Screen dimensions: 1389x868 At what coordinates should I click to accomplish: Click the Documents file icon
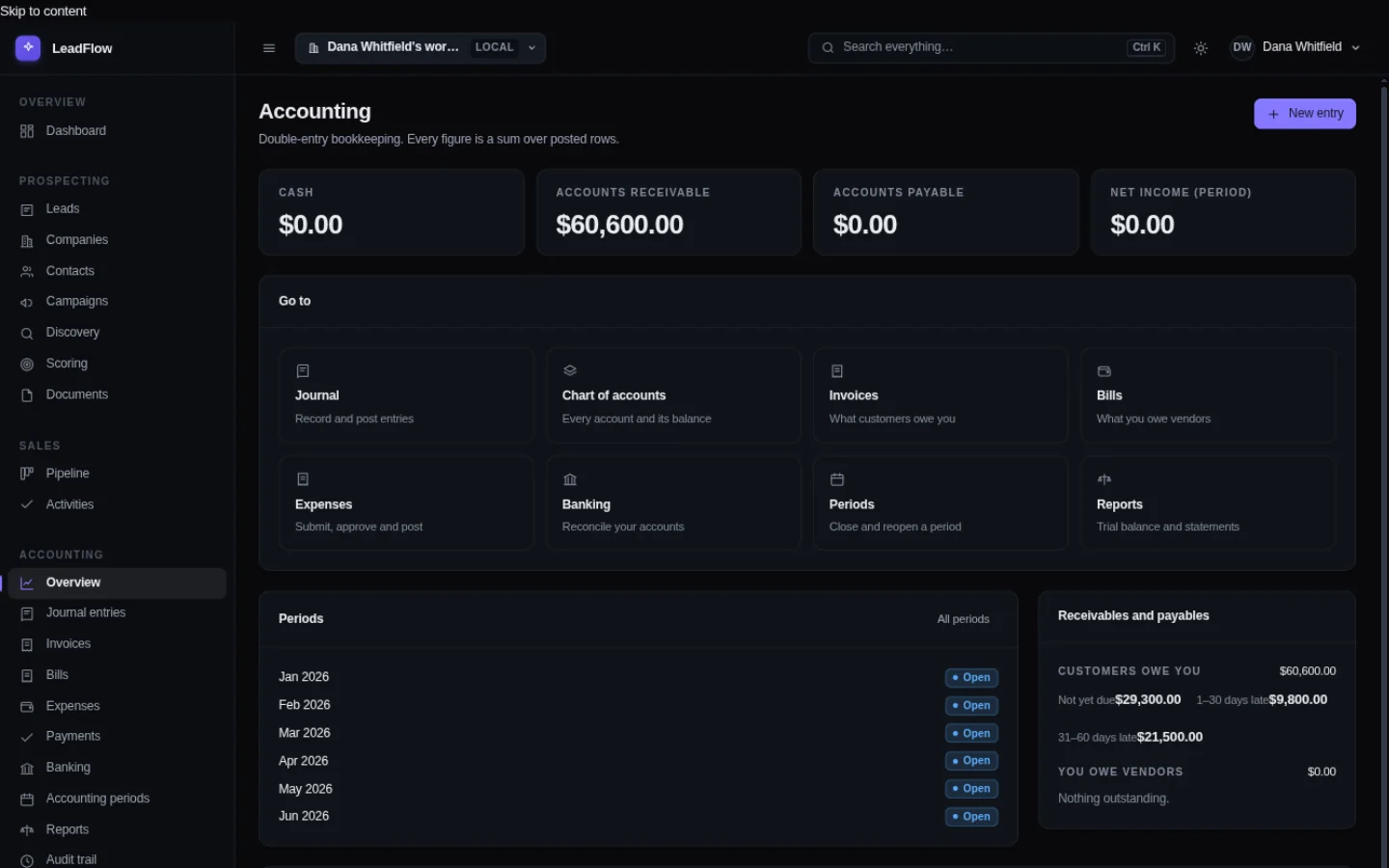tap(27, 394)
